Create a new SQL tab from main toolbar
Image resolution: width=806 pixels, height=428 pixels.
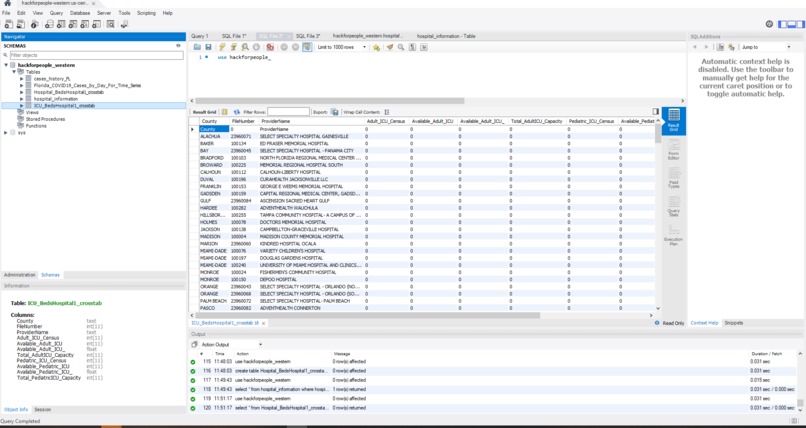[8, 24]
